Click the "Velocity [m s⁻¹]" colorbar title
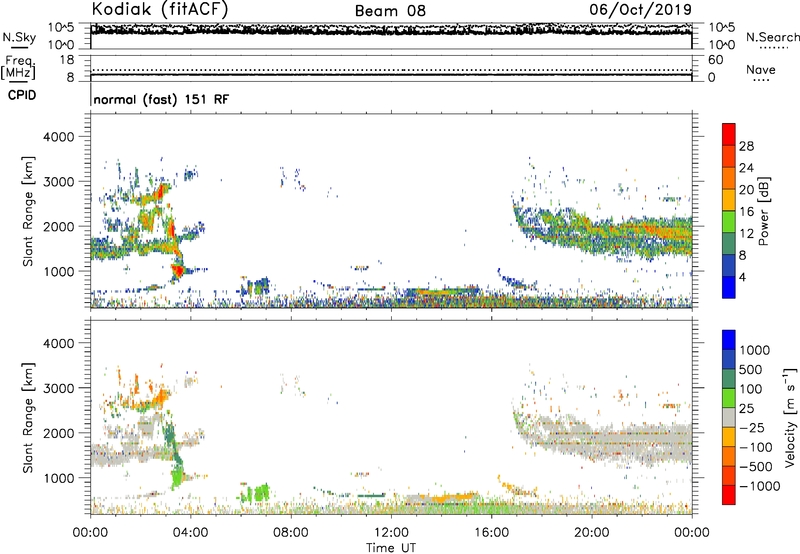This screenshot has height=554, width=800. [790, 417]
